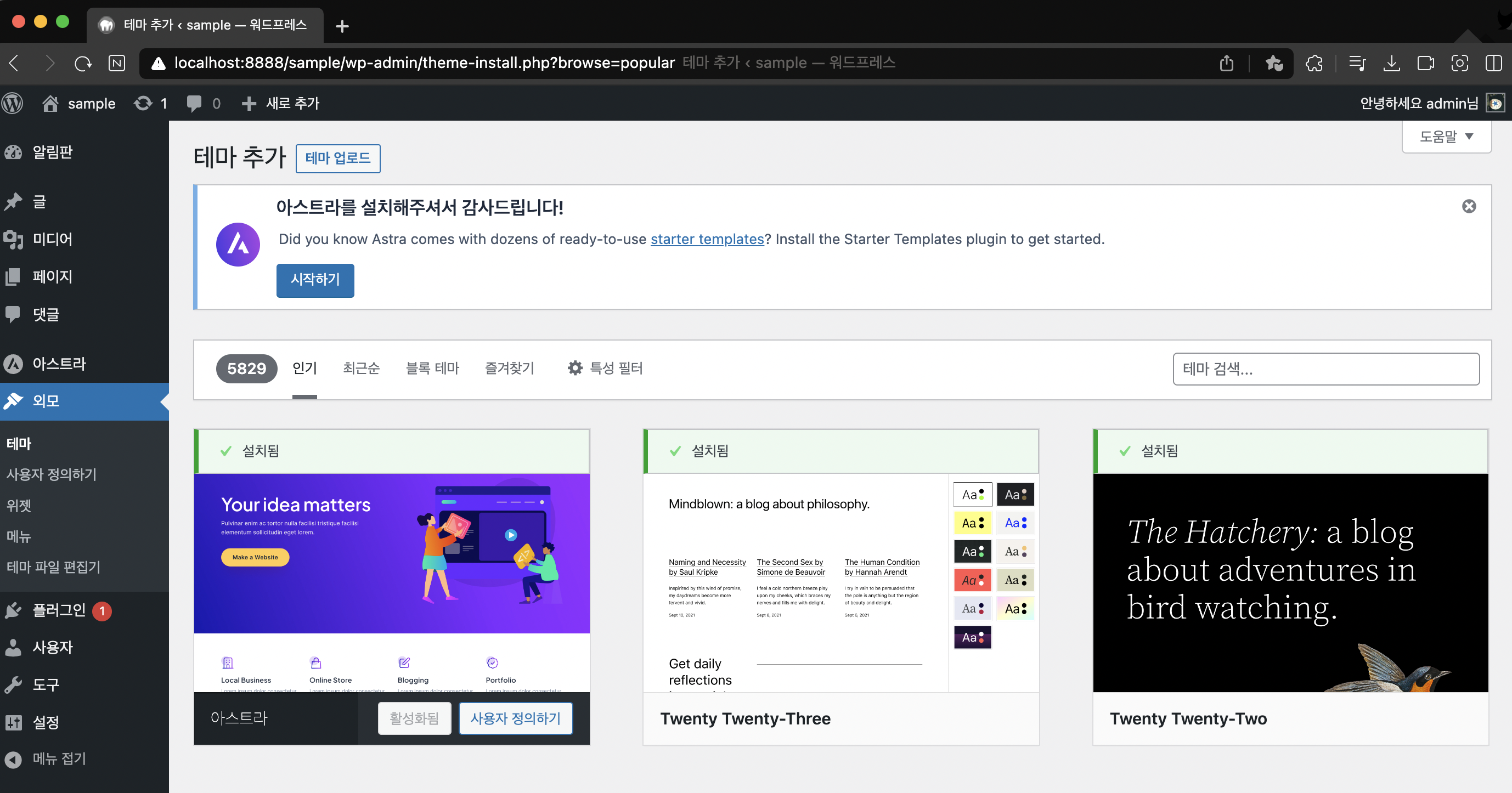Open the browser downloads icon
The image size is (1512, 793).
tap(1391, 63)
